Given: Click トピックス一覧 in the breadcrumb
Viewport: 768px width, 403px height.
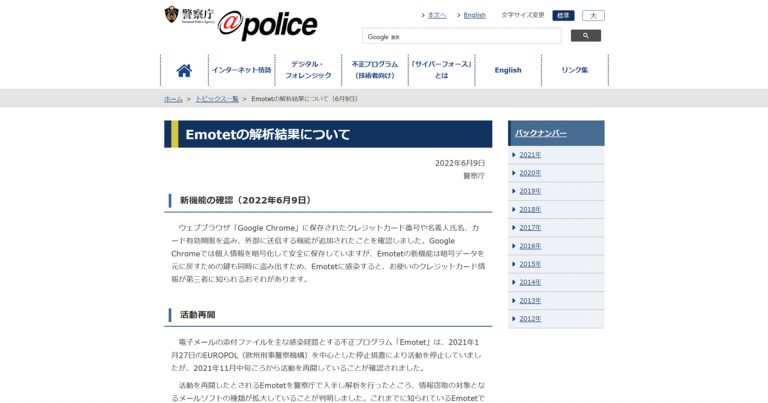Looking at the screenshot, I should [217, 99].
